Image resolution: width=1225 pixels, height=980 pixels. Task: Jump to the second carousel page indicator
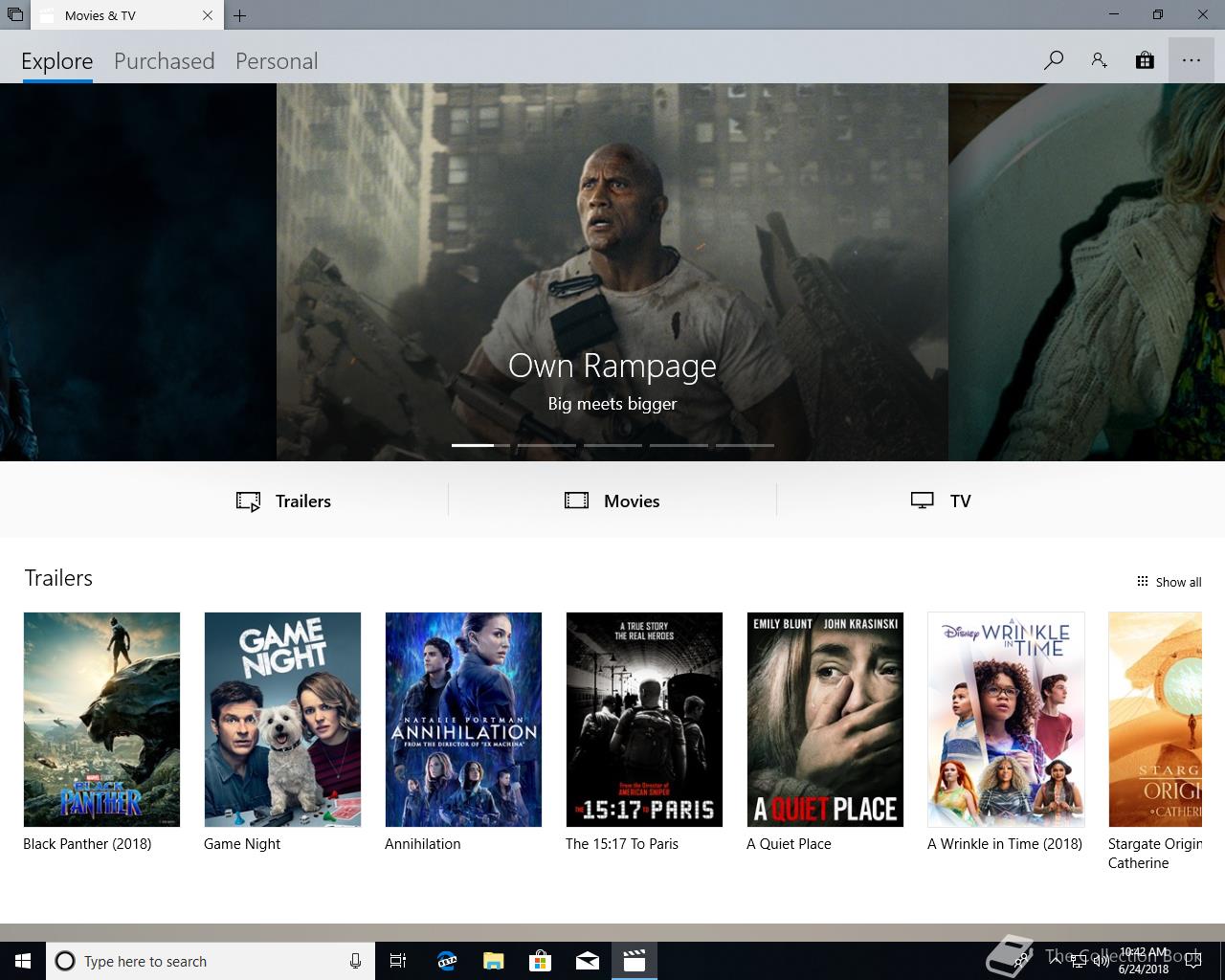tap(546, 445)
